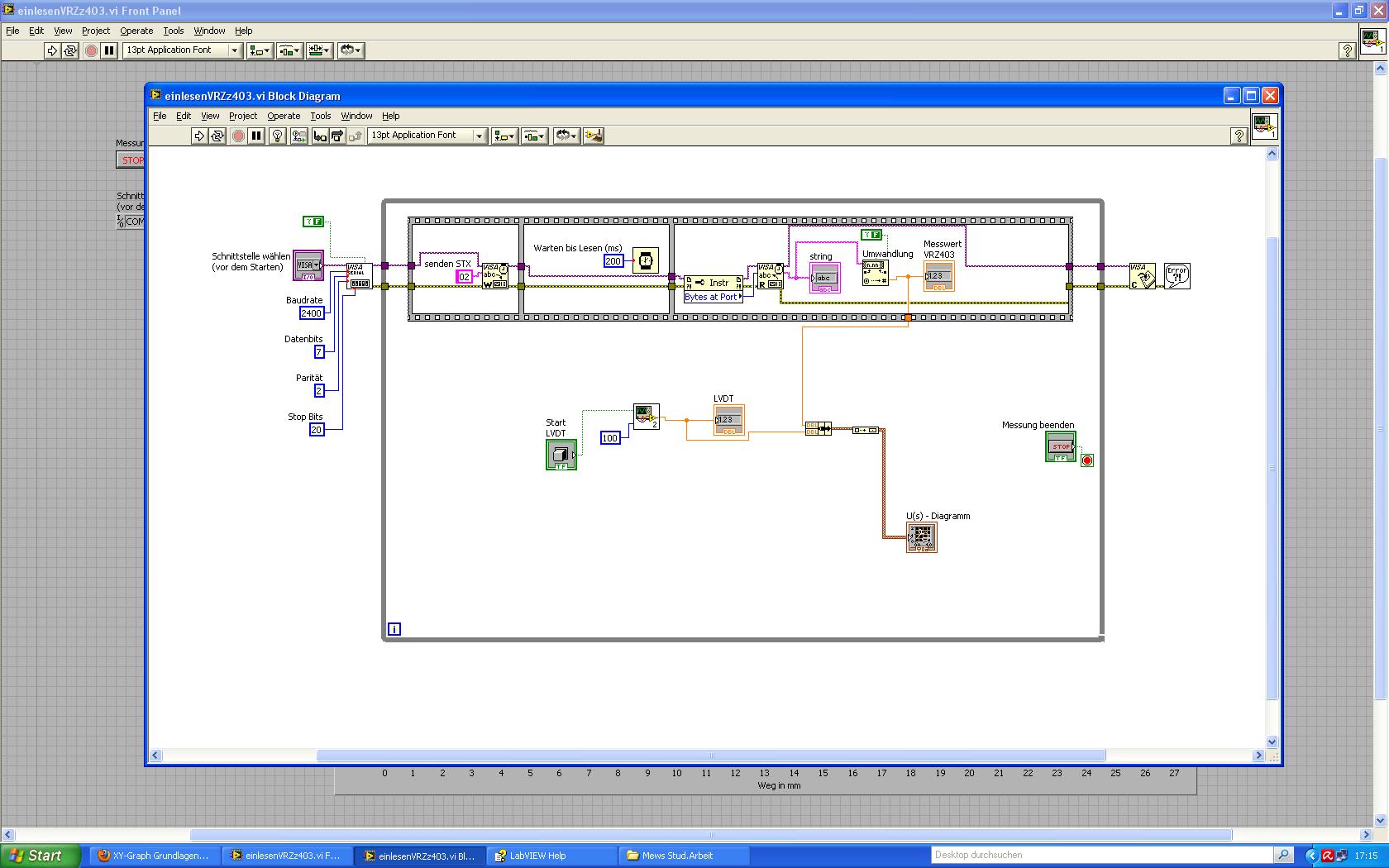Open Mews Stud.Arbeit folder from taskbar

pos(685,856)
